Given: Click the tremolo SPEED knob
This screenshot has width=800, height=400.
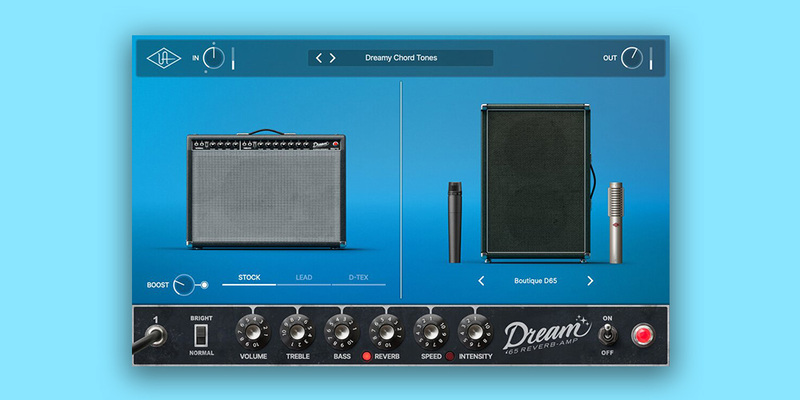Looking at the screenshot, I should [430, 331].
